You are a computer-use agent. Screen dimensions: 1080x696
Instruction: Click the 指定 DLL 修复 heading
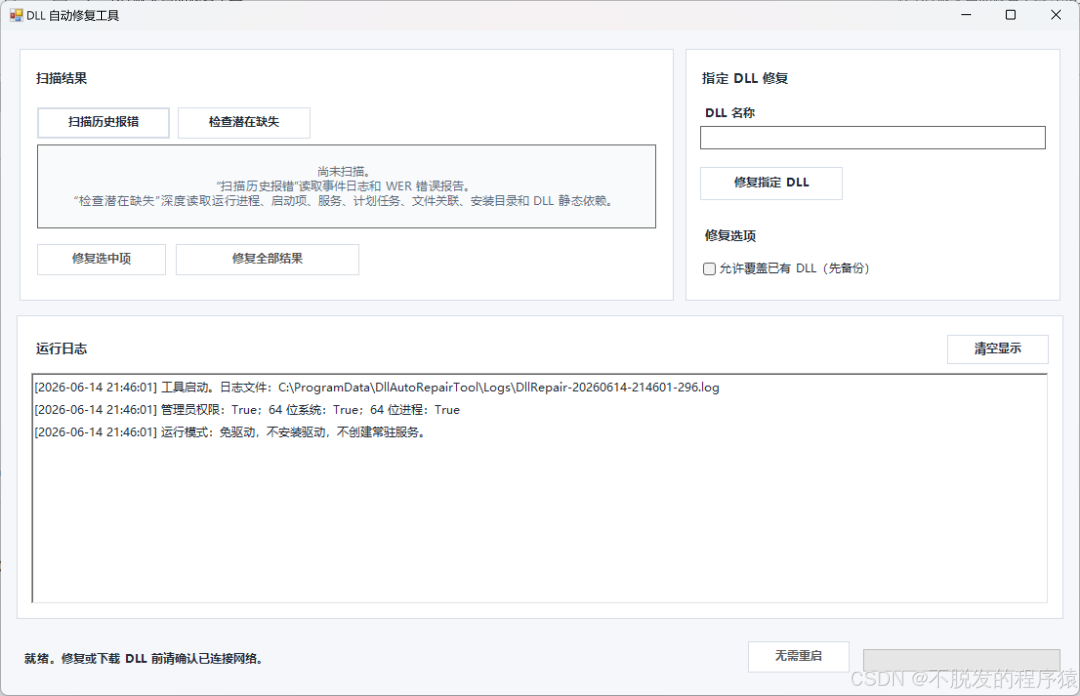745,79
